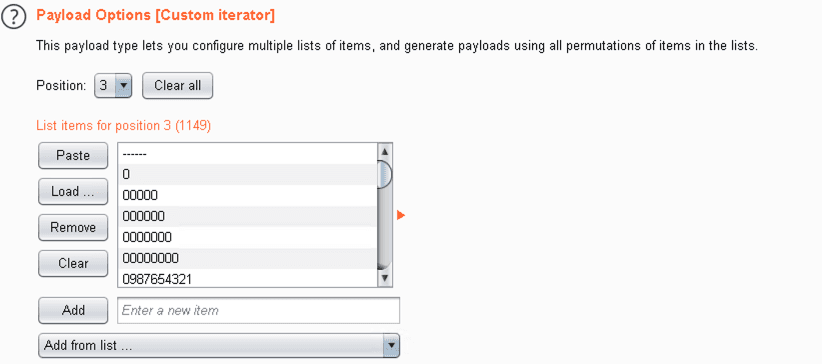Select the 00000 list entry
822x364 pixels.
247,195
